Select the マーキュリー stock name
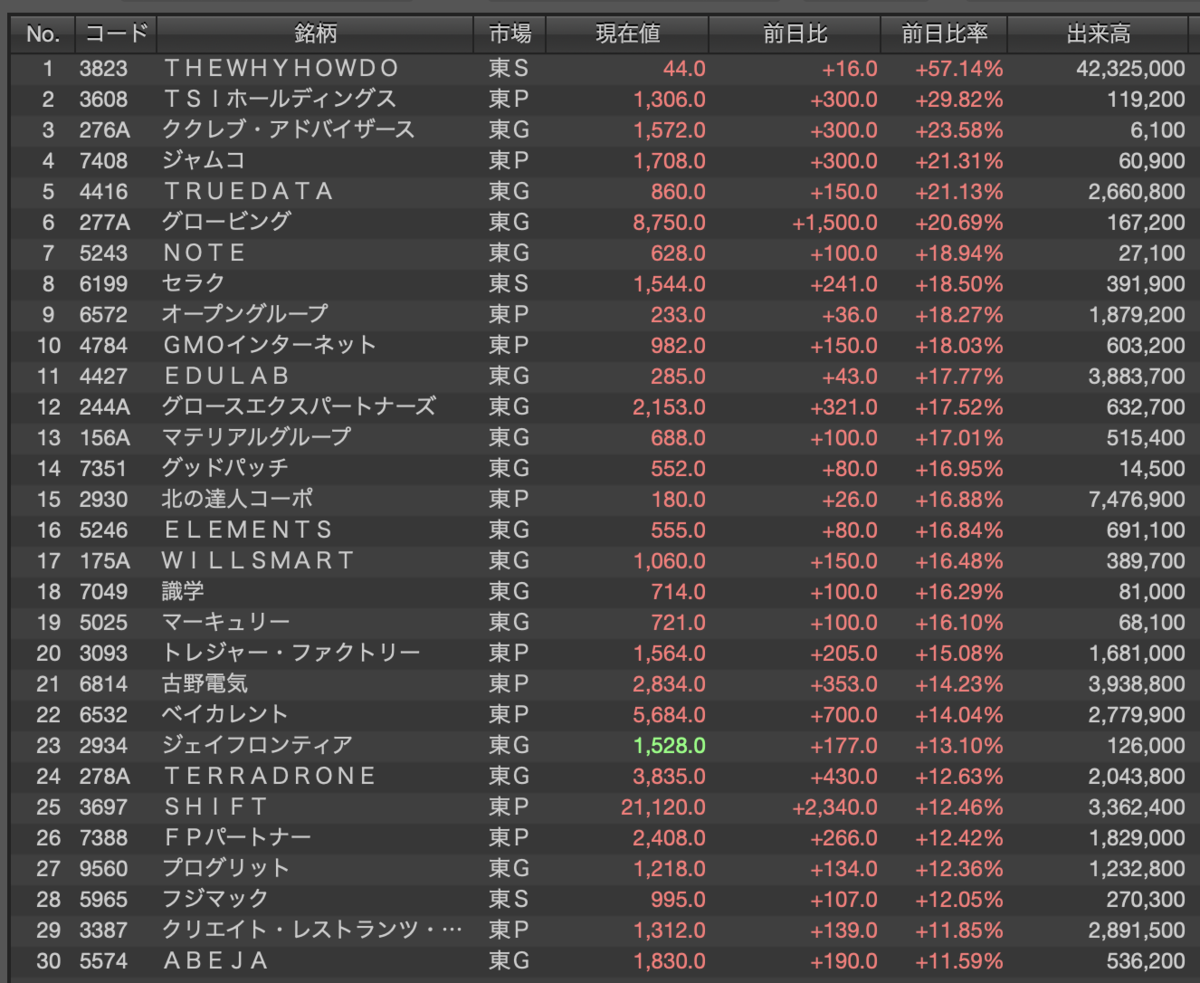The height and width of the screenshot is (983, 1200). pyautogui.click(x=226, y=622)
